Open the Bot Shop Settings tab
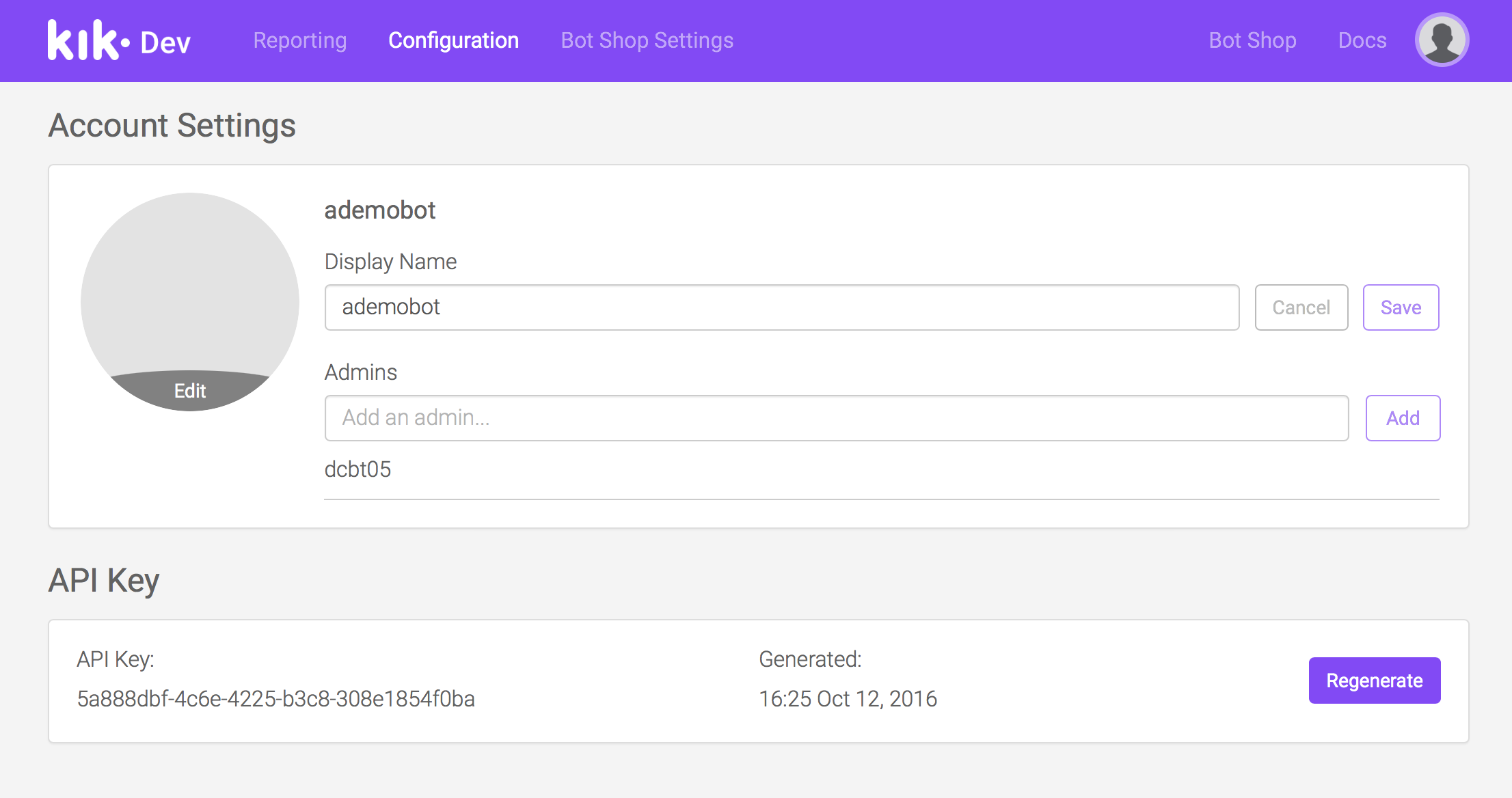 point(647,40)
